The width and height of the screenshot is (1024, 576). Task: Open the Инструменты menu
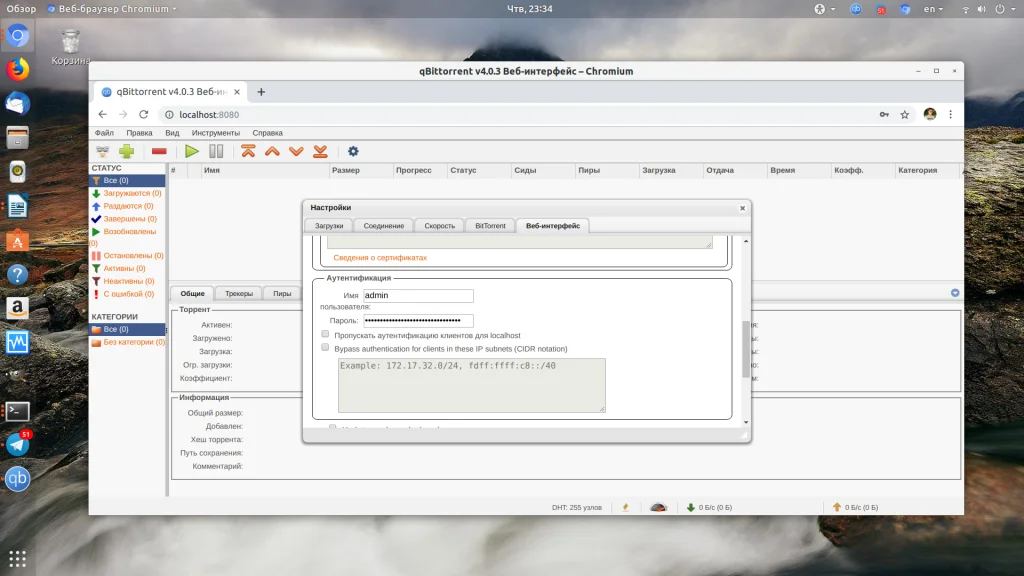point(216,133)
